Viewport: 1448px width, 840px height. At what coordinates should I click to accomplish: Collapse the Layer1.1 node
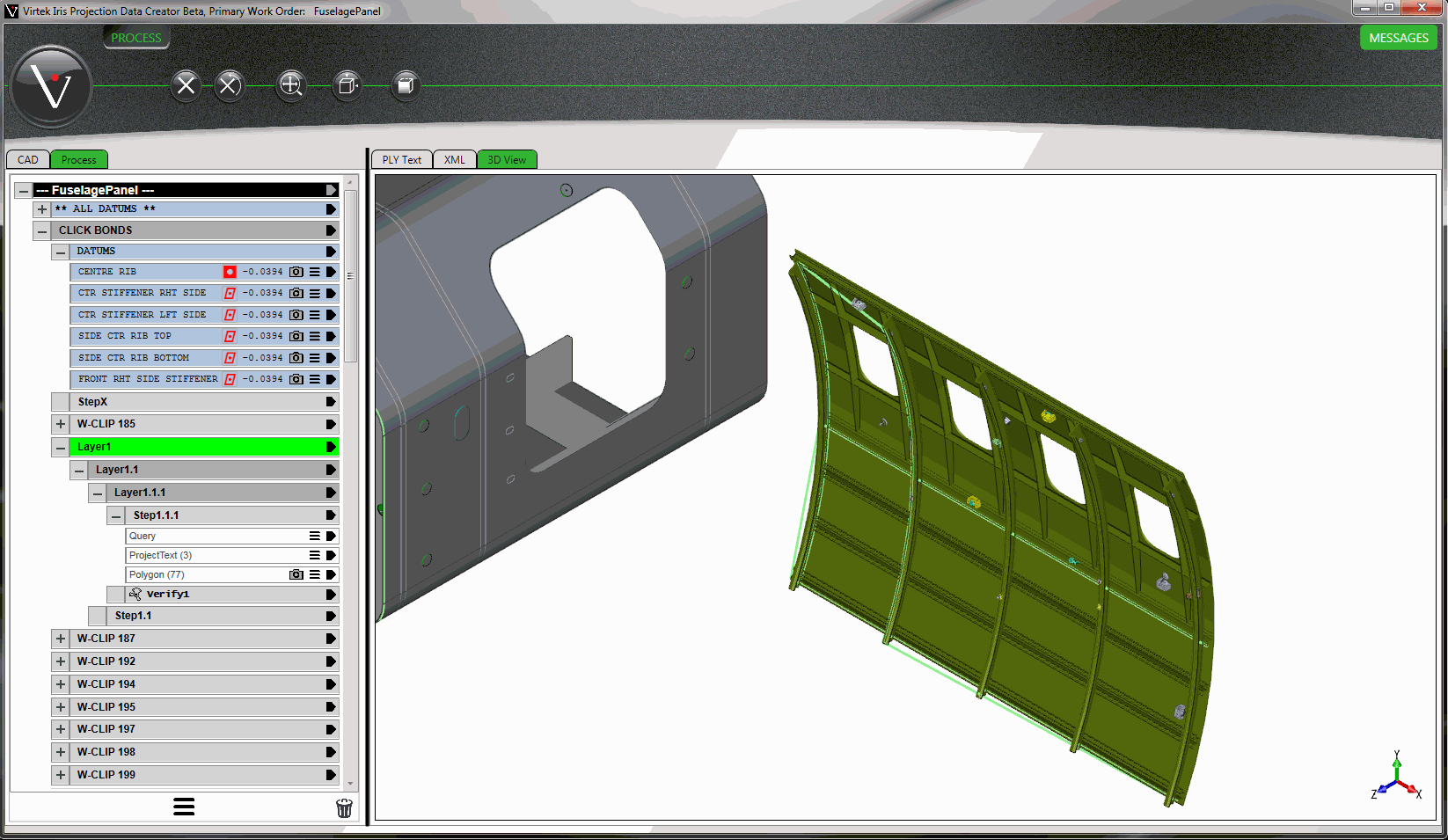[x=79, y=470]
